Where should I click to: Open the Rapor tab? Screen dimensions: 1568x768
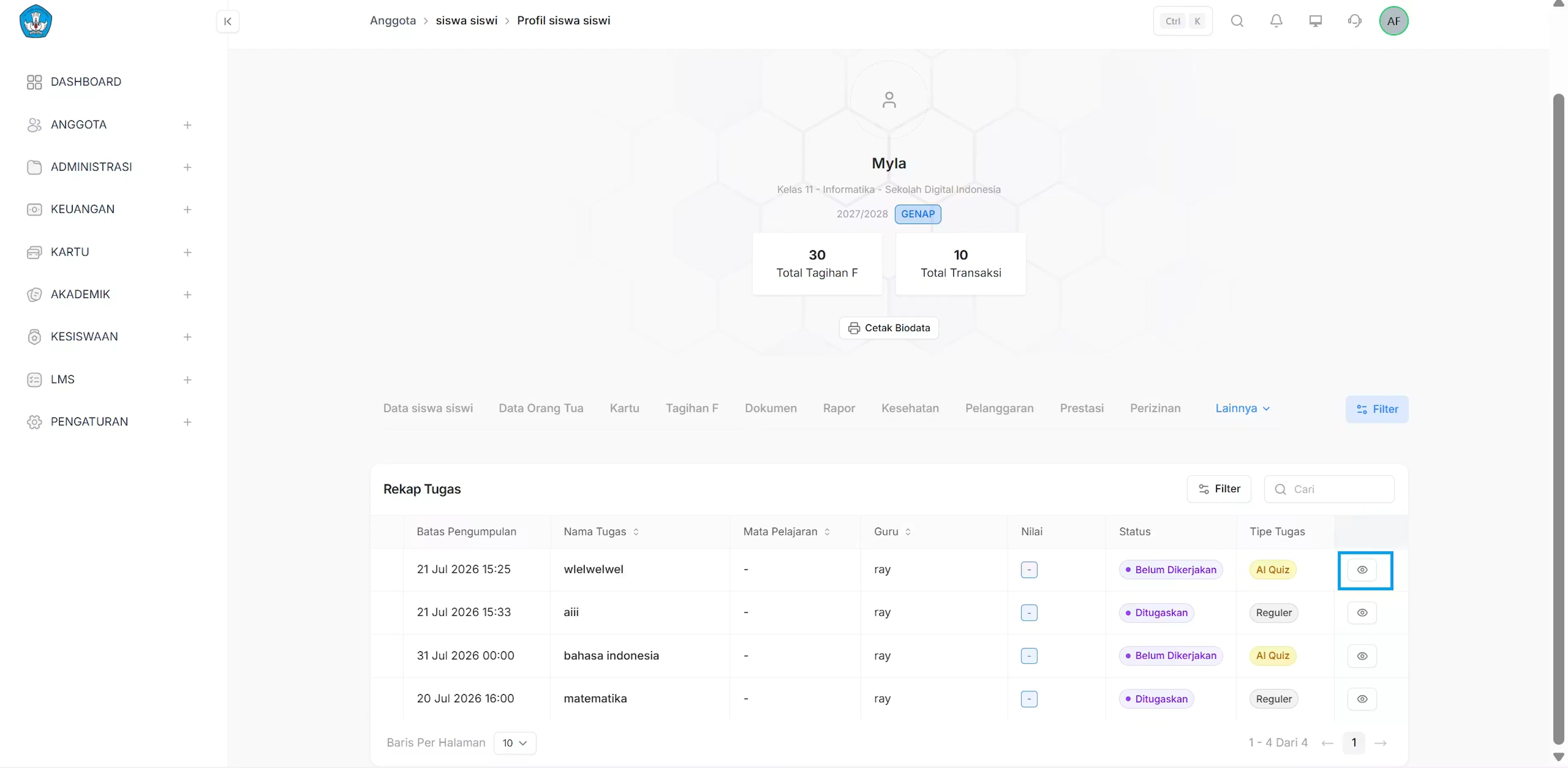(839, 408)
